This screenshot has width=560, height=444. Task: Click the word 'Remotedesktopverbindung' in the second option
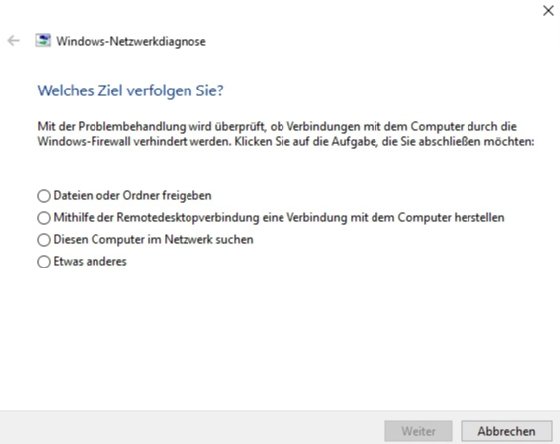pos(188,218)
